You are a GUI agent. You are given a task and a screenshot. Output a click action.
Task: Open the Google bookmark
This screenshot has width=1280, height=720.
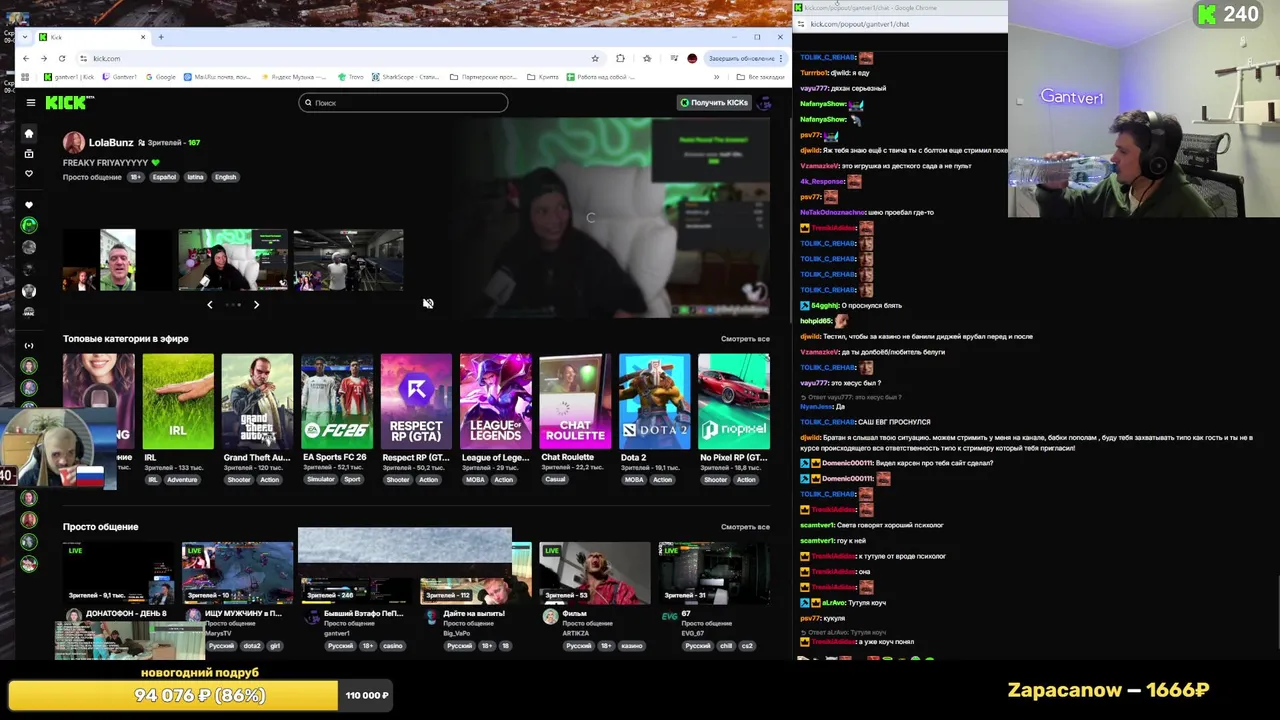[x=160, y=77]
